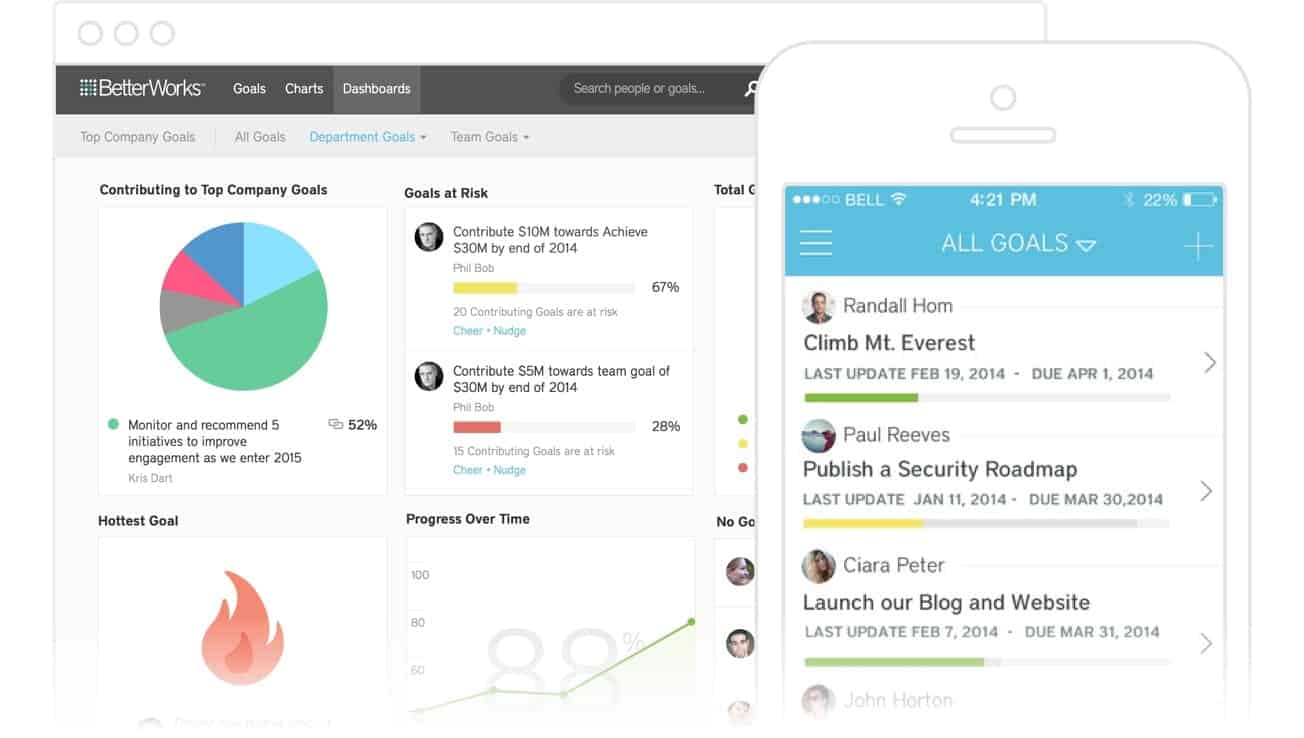1304x738 pixels.
Task: Open Climb Mt. Everest goal chevron
Action: pos(1209,362)
